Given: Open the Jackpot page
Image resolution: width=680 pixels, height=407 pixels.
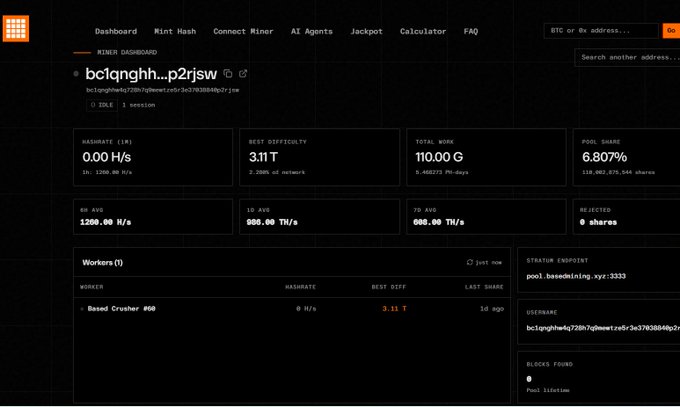Looking at the screenshot, I should (366, 31).
